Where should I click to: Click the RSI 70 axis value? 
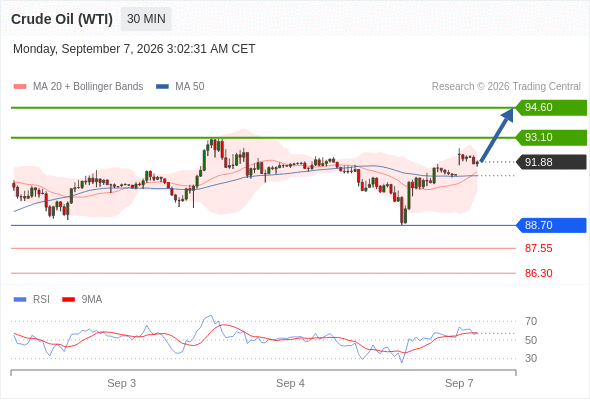coord(531,321)
